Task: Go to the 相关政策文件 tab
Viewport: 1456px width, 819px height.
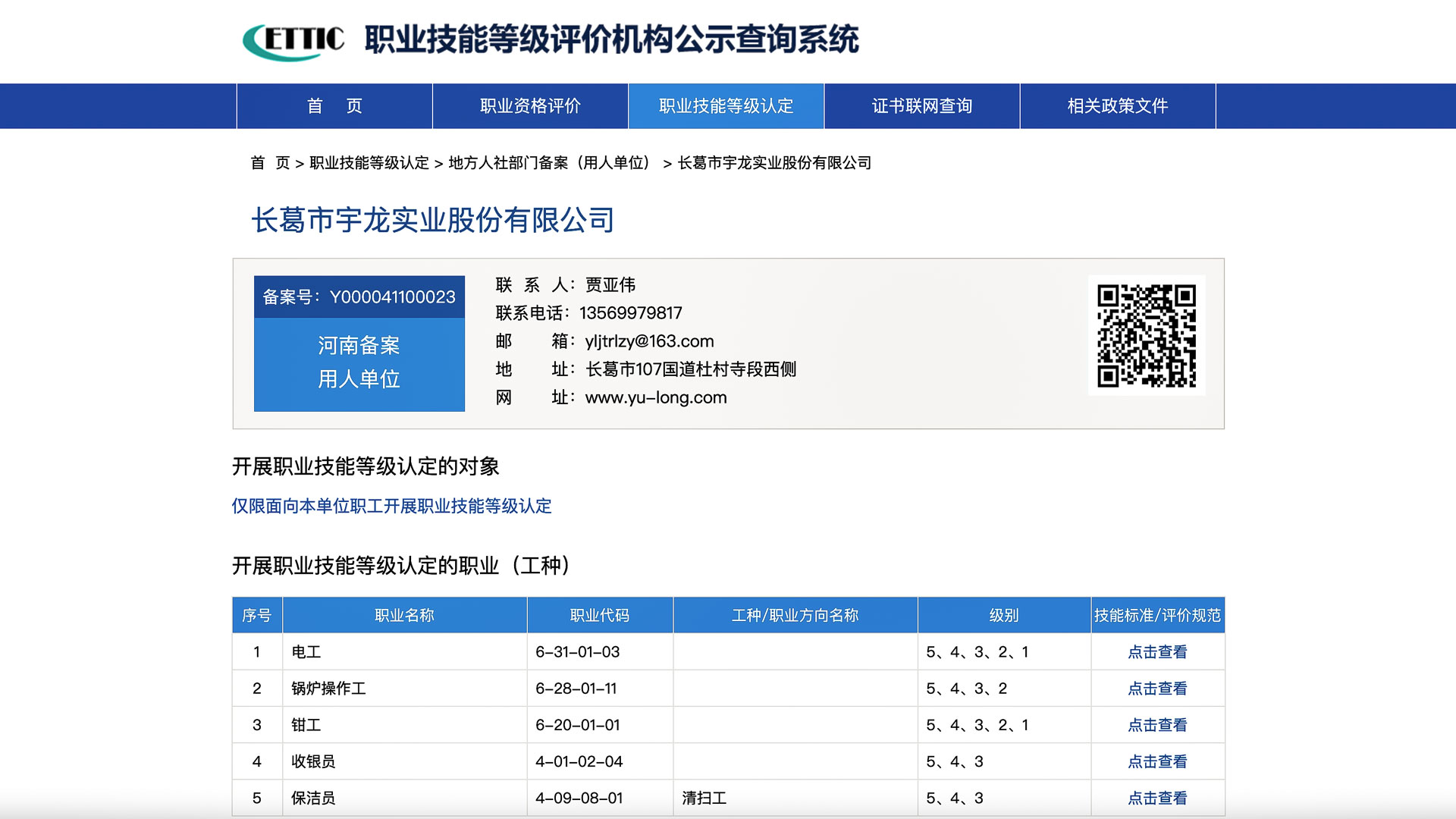Action: [x=1117, y=106]
